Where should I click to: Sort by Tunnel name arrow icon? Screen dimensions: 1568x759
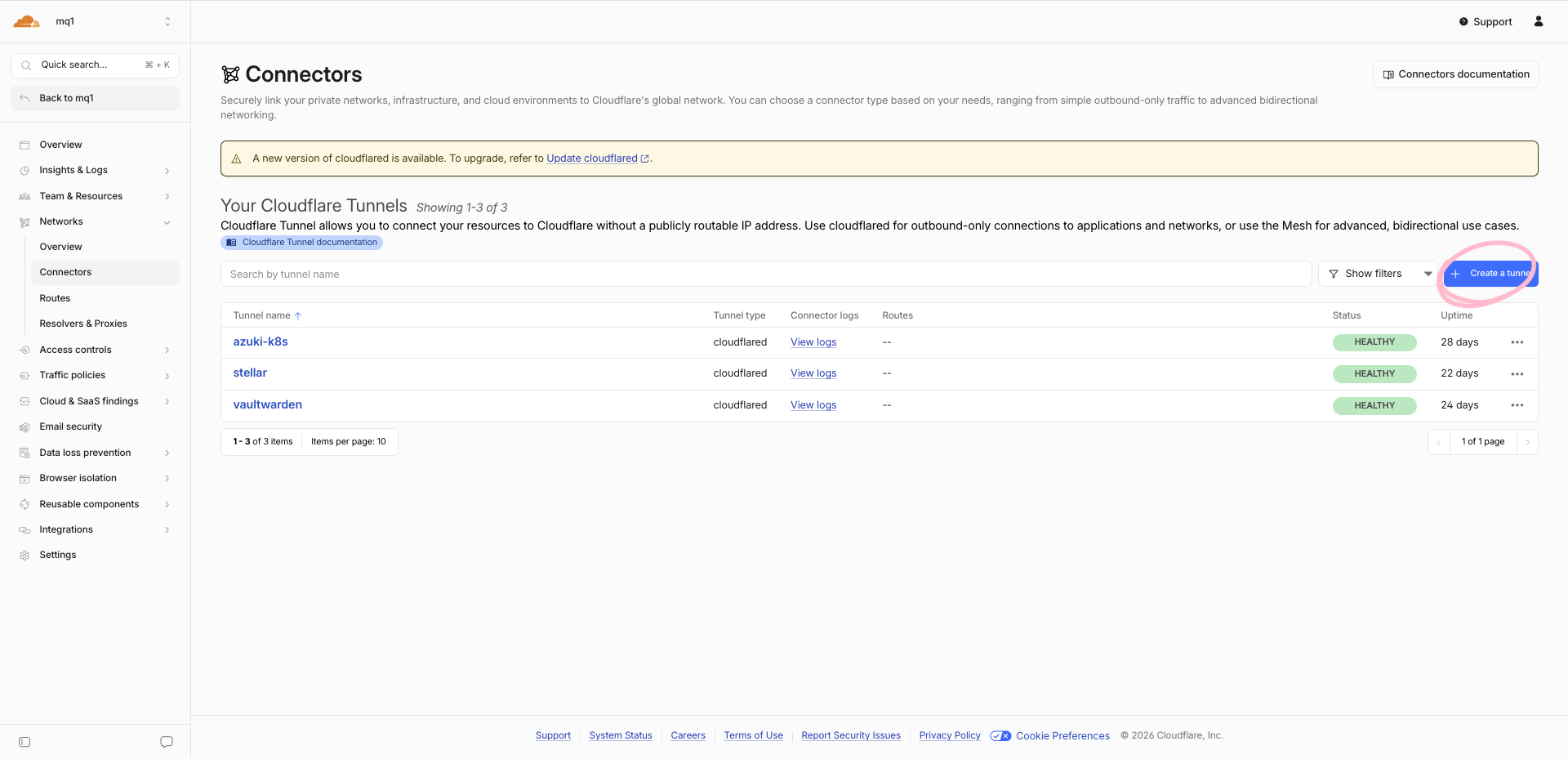click(x=298, y=316)
